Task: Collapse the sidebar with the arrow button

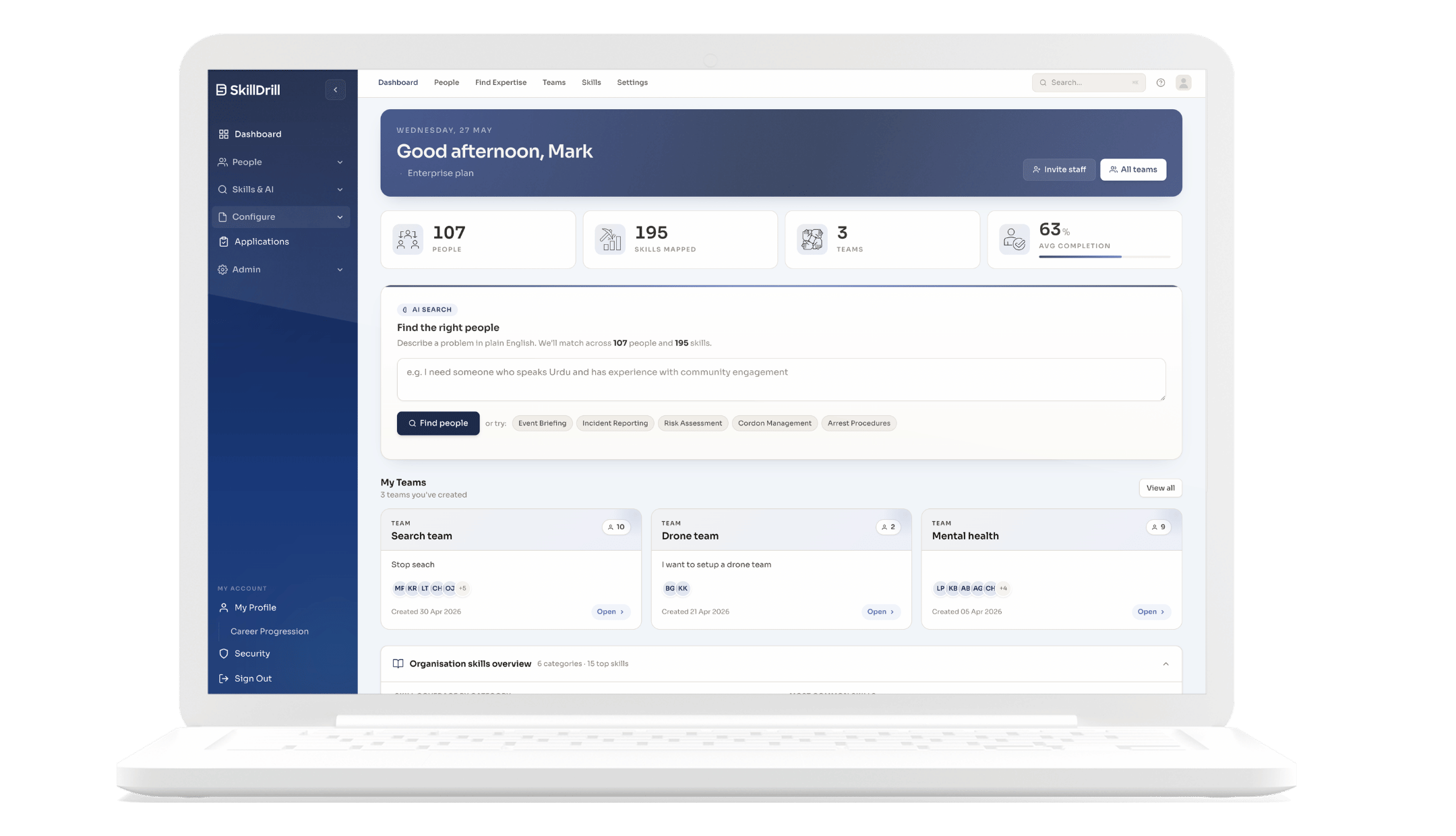Action: point(335,90)
